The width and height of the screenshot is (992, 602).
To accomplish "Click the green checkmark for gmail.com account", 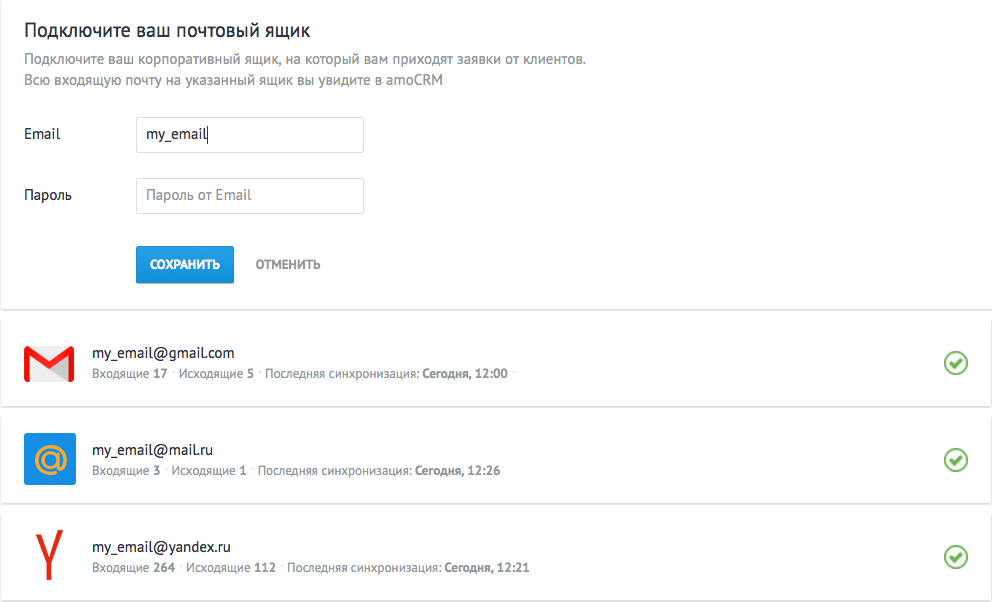I will coord(955,363).
